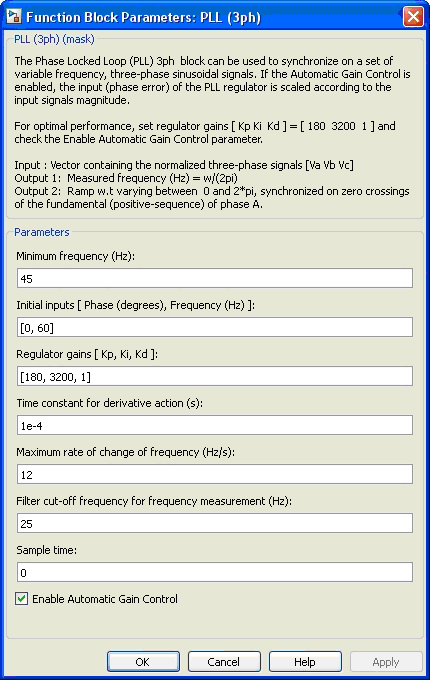Click the Apply button
430x680 pixels.
point(386,662)
